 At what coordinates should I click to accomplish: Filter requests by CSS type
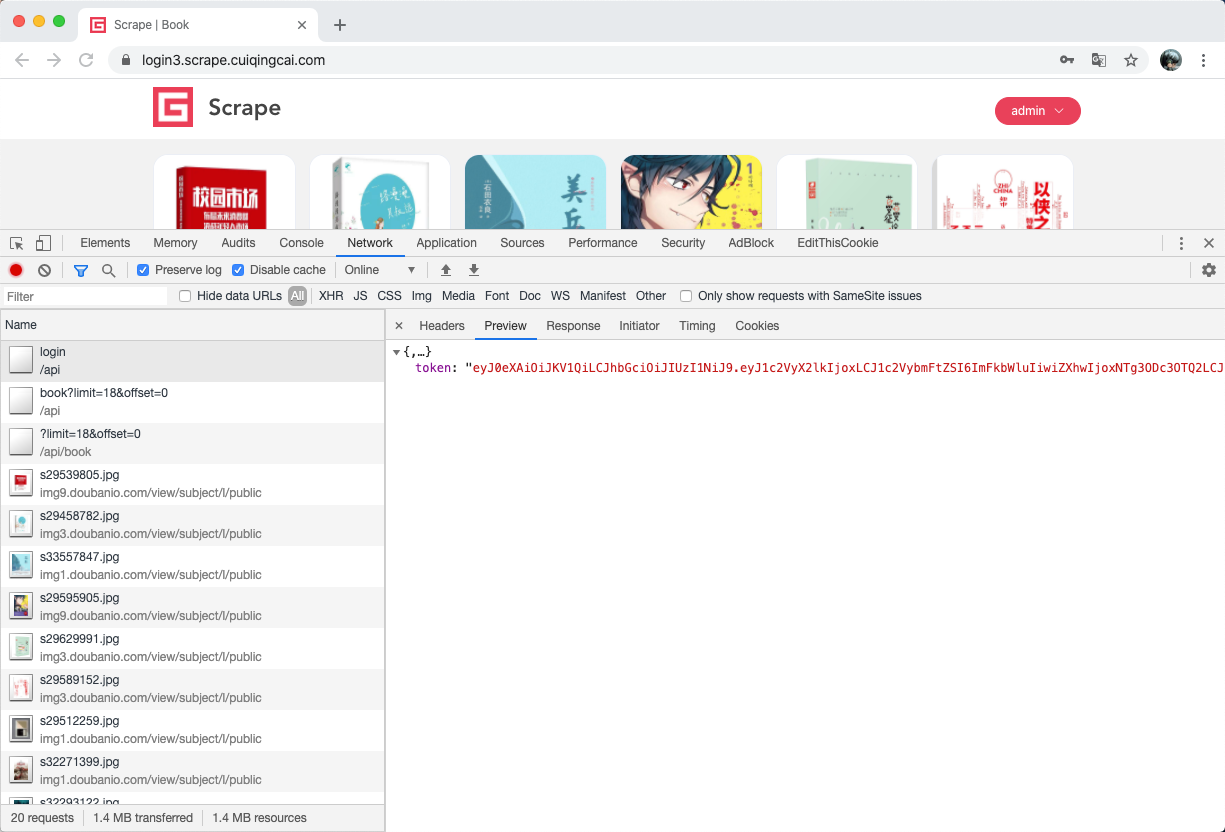389,296
